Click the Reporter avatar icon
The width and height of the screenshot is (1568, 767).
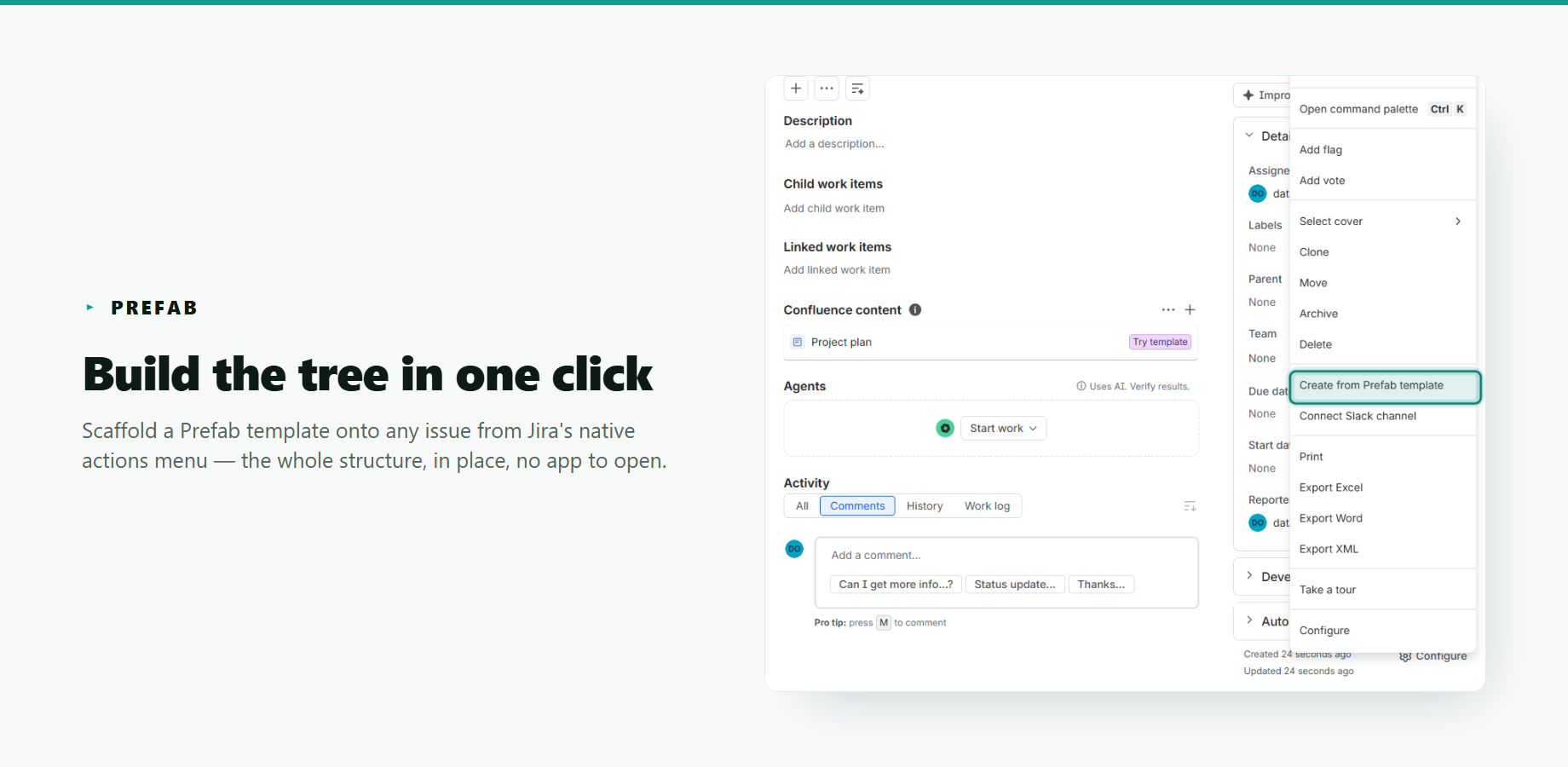click(1258, 523)
